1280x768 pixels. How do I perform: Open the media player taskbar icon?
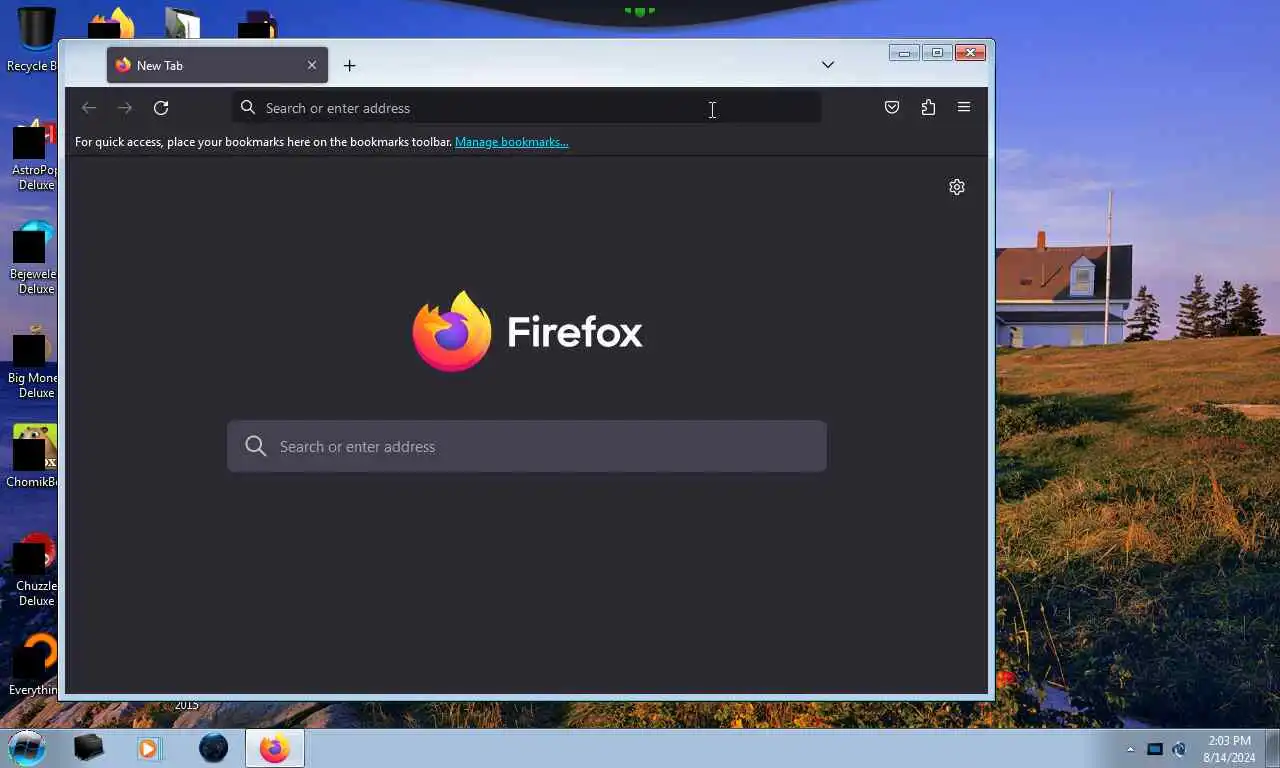point(149,748)
